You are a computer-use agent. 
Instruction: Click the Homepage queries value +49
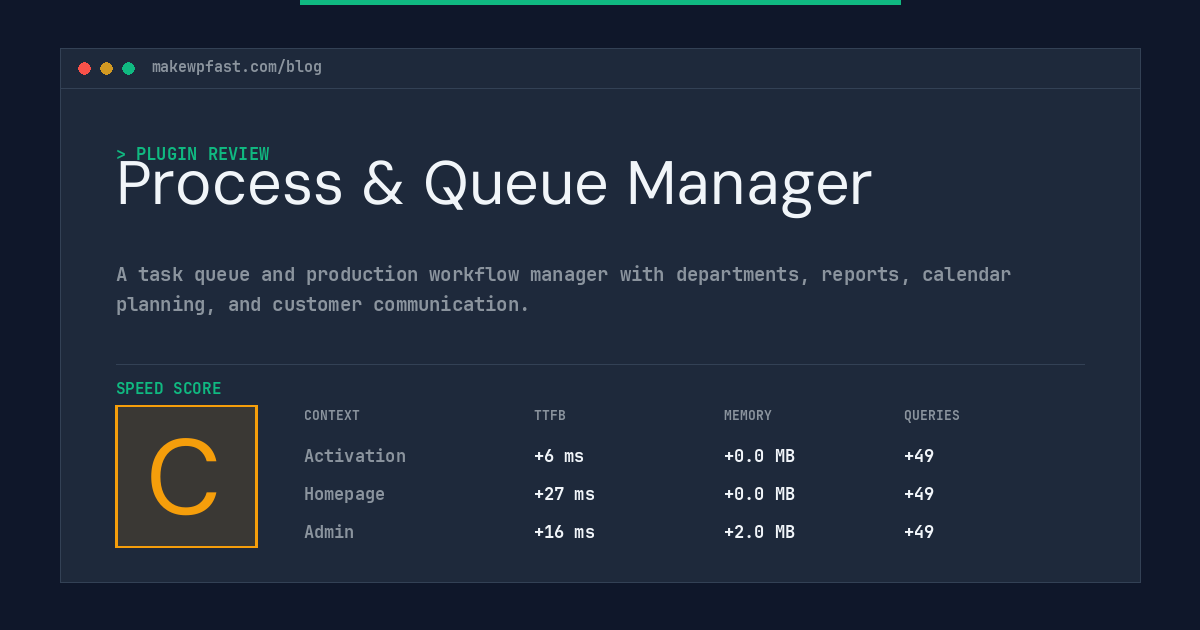point(919,494)
